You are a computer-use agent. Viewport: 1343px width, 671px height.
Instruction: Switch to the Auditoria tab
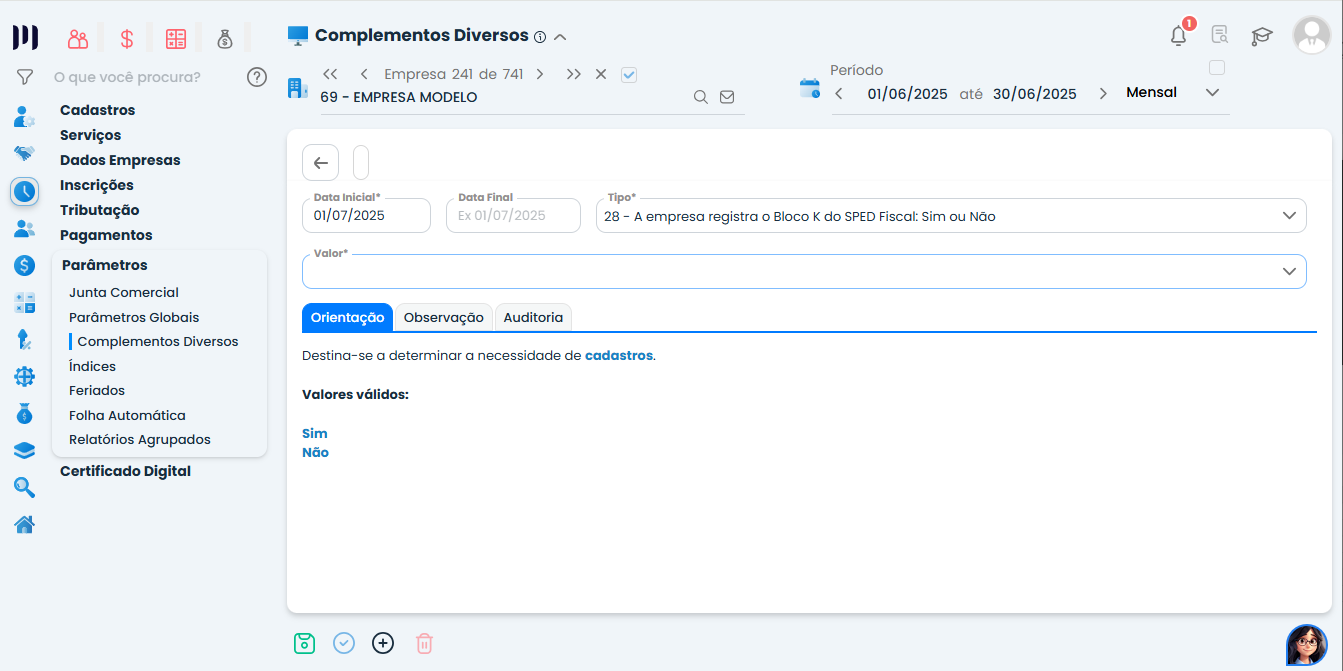533,317
